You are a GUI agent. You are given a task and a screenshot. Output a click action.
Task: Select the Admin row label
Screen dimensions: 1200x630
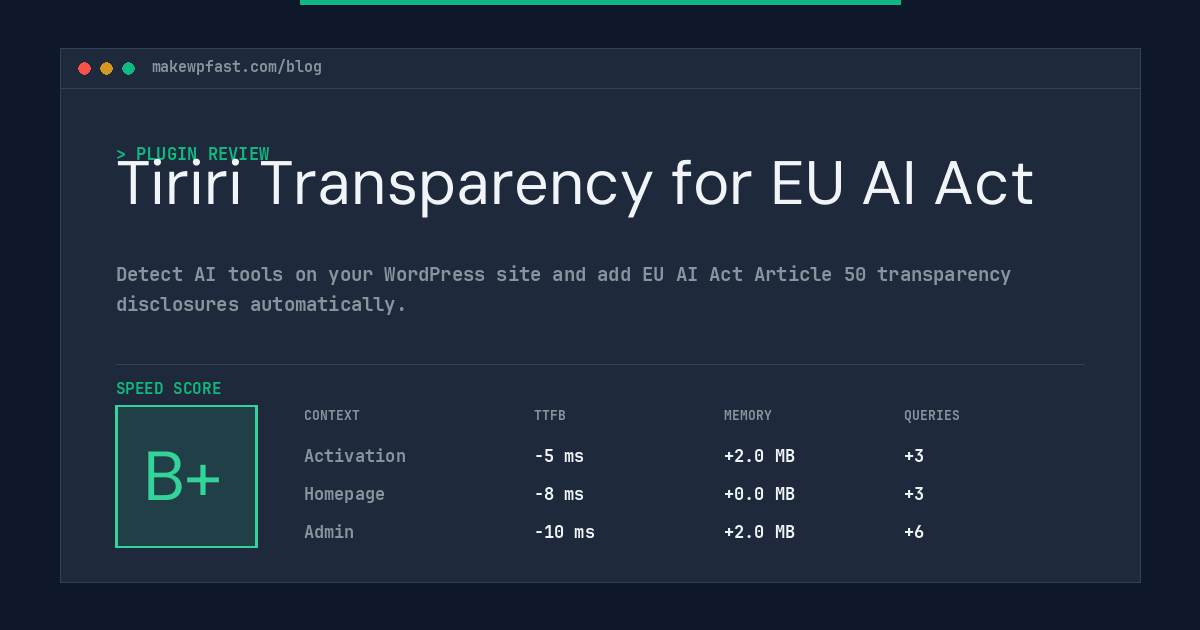click(x=329, y=532)
